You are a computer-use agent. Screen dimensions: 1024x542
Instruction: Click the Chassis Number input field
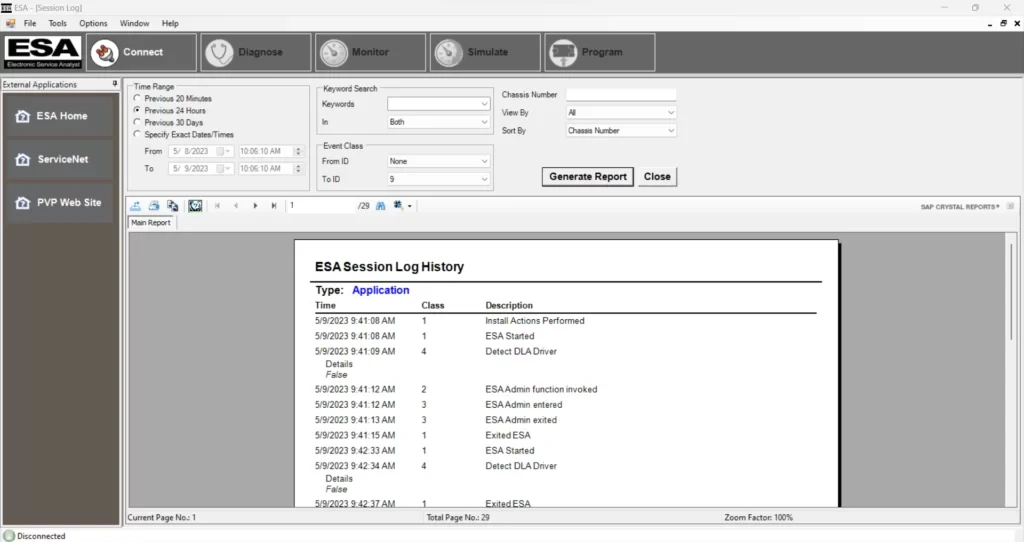pyautogui.click(x=621, y=95)
